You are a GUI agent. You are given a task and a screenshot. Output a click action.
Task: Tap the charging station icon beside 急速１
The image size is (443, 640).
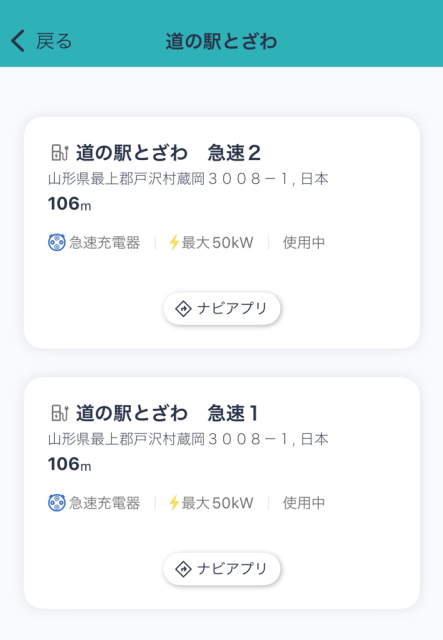click(x=60, y=413)
